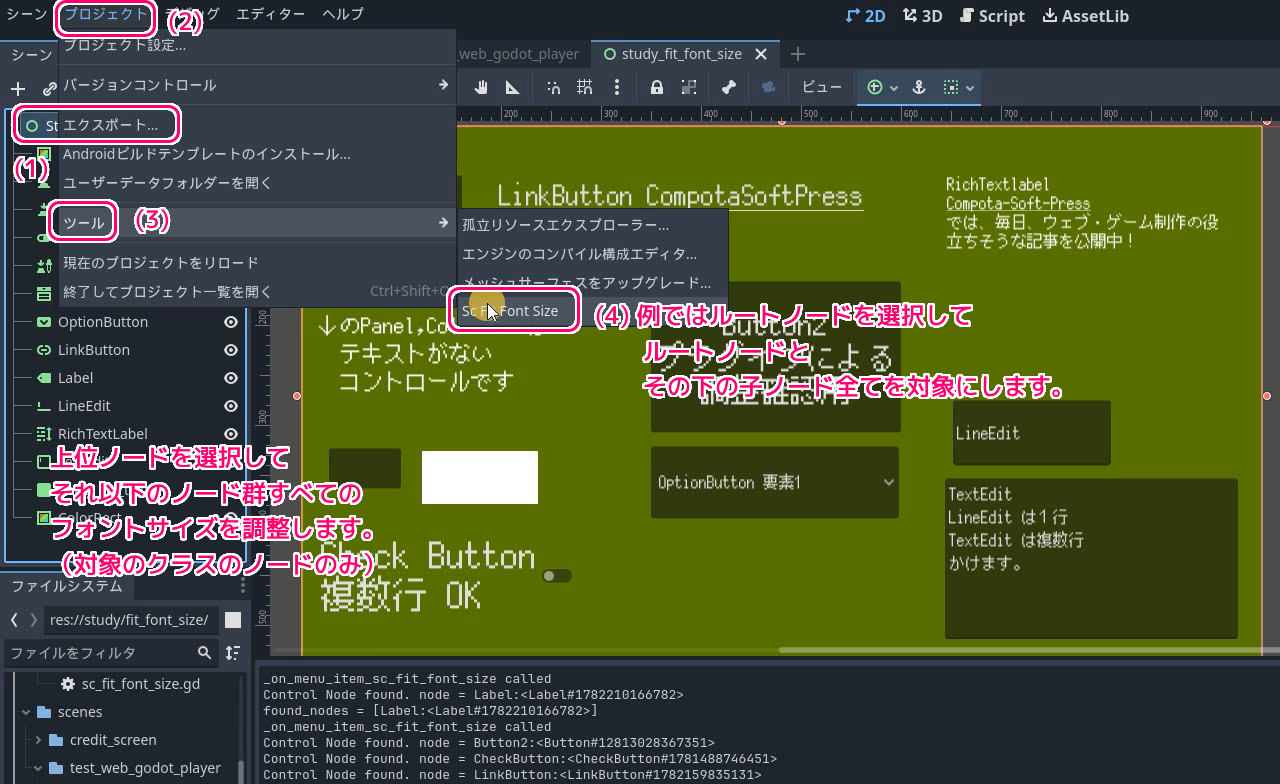Select RichTextLabel node in scene tree
Screen dimensions: 1280x784
[103, 434]
